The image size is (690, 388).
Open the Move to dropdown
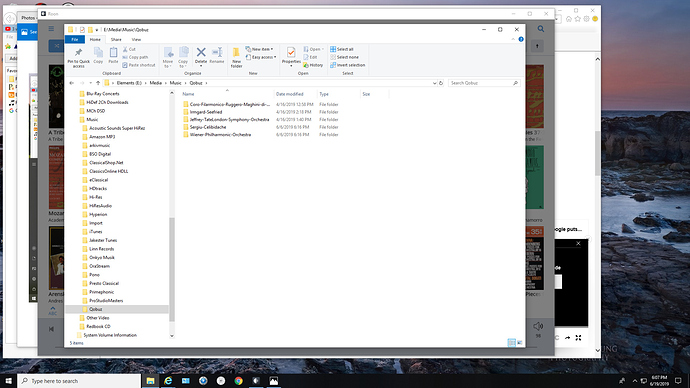tap(168, 57)
